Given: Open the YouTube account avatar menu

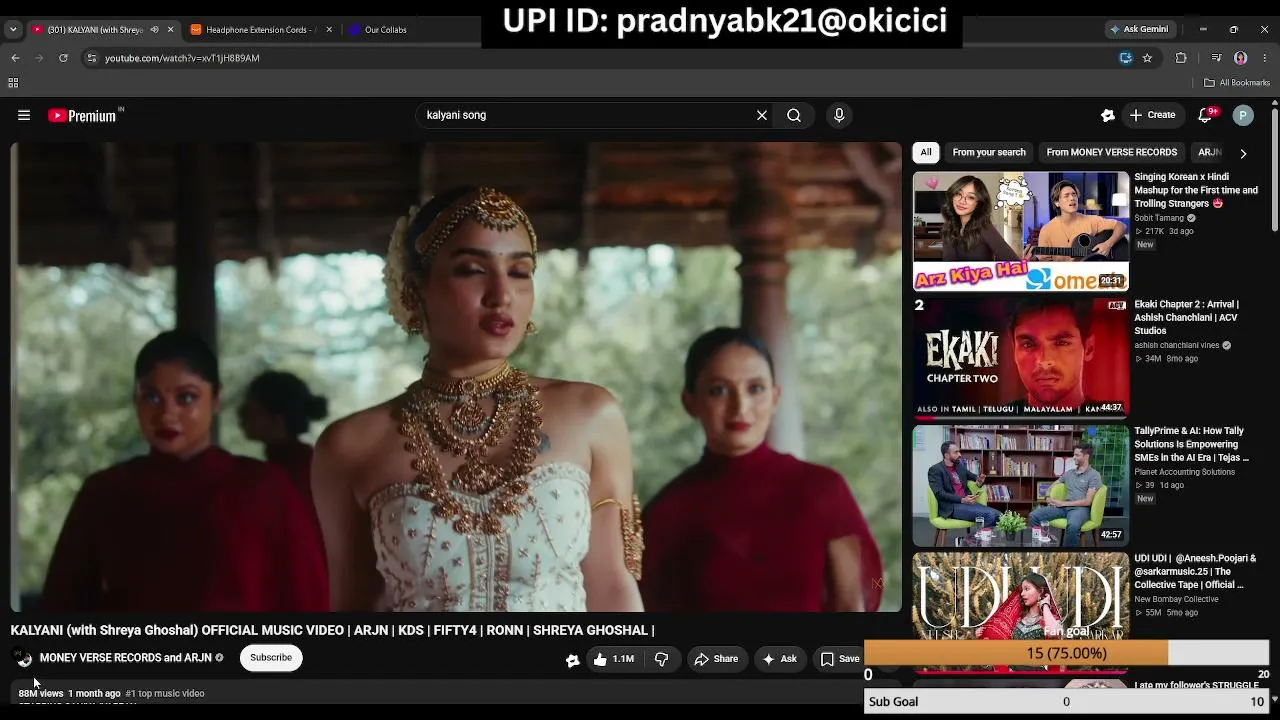Looking at the screenshot, I should pos(1243,115).
